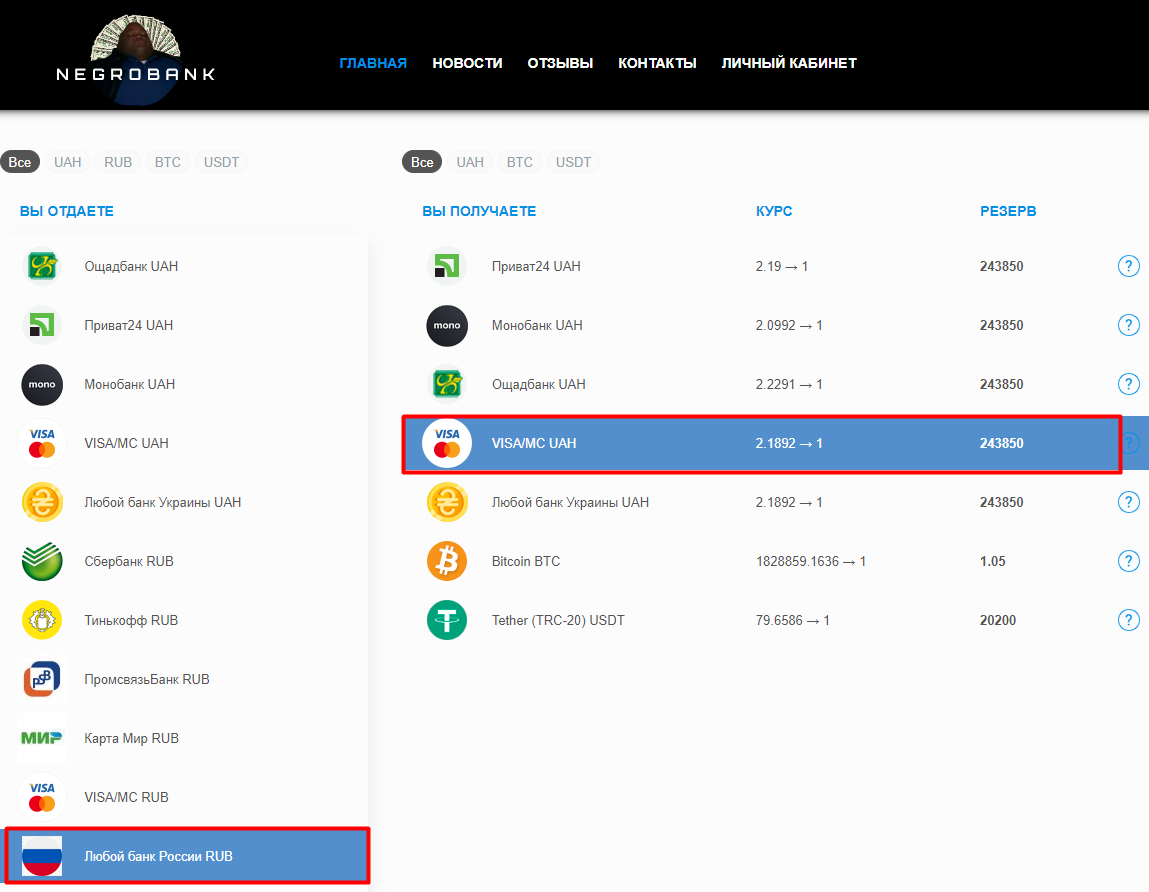The width and height of the screenshot is (1149, 892).
Task: Filter receive column by BTC
Action: click(x=520, y=162)
